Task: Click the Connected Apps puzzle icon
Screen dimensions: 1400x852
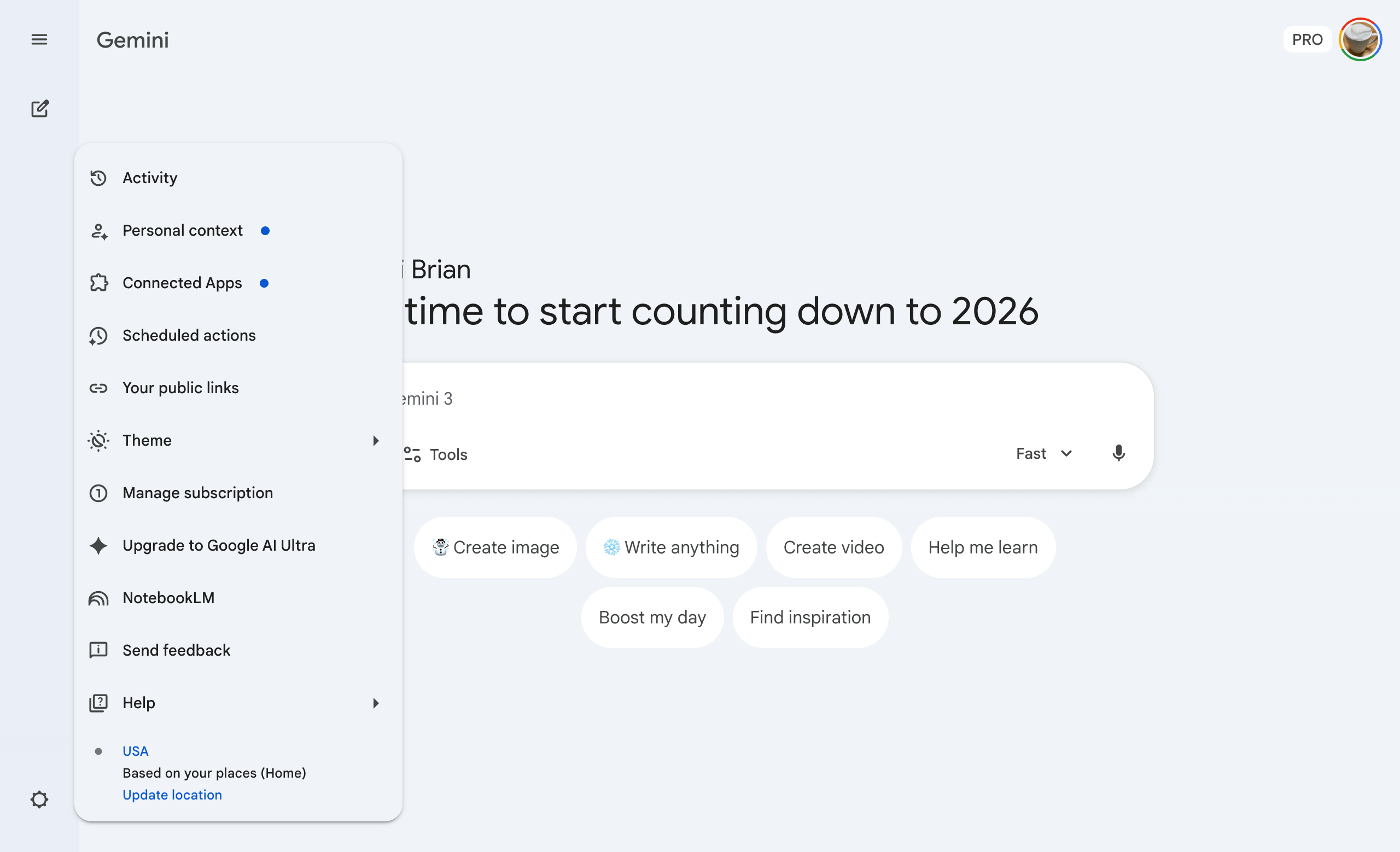Action: click(98, 283)
